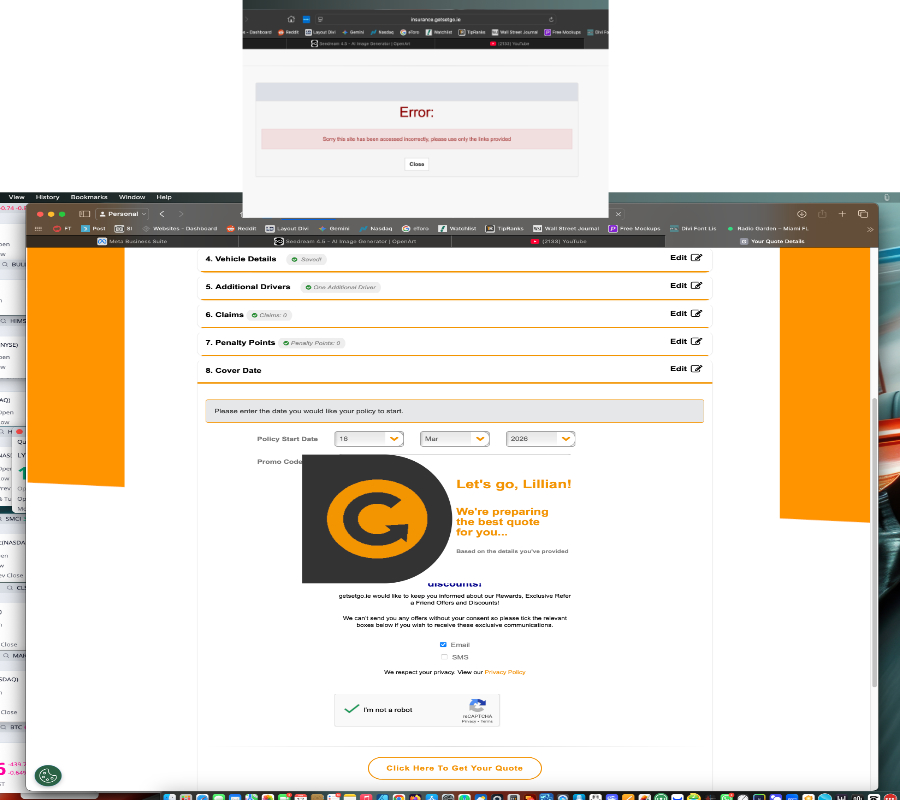900x800 pixels.
Task: Click Edit for Cover Date
Action: pyautogui.click(x=686, y=369)
